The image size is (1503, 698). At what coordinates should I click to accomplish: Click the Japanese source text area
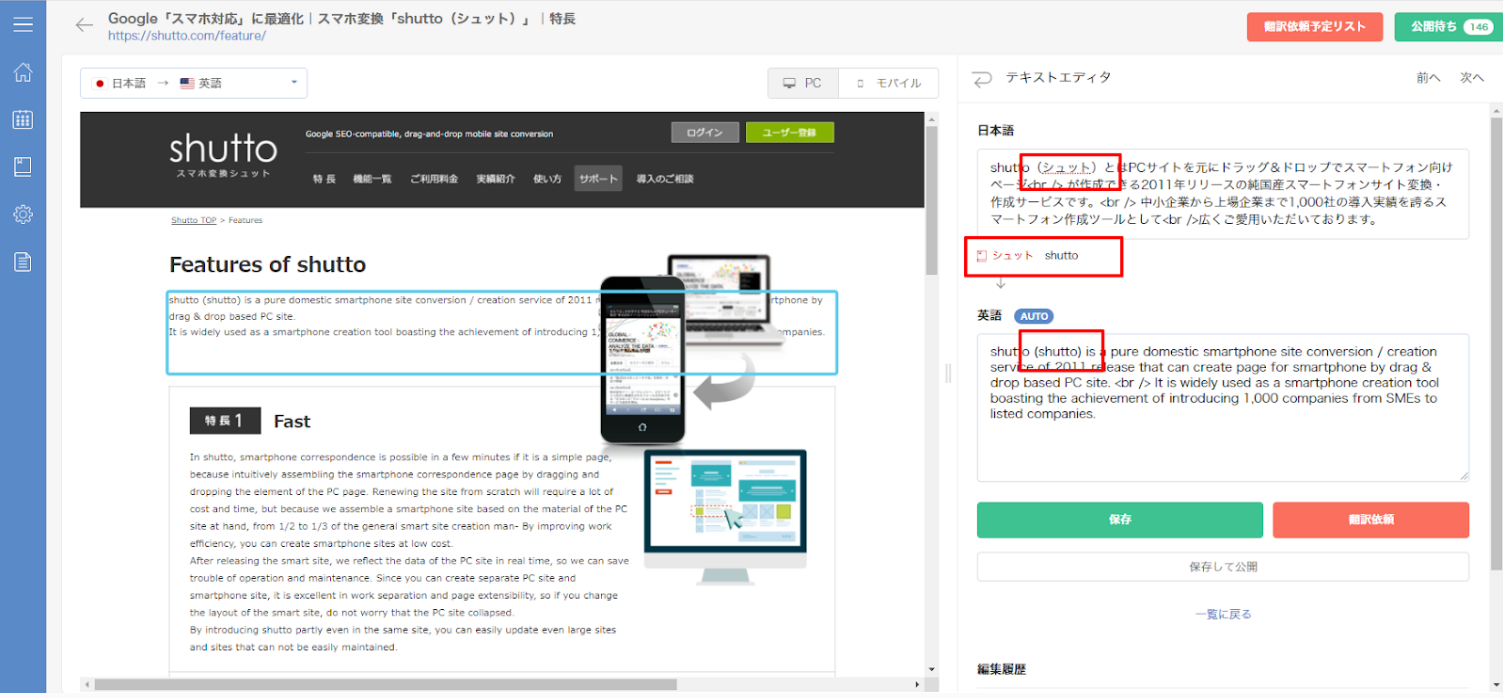pyautogui.click(x=1223, y=194)
